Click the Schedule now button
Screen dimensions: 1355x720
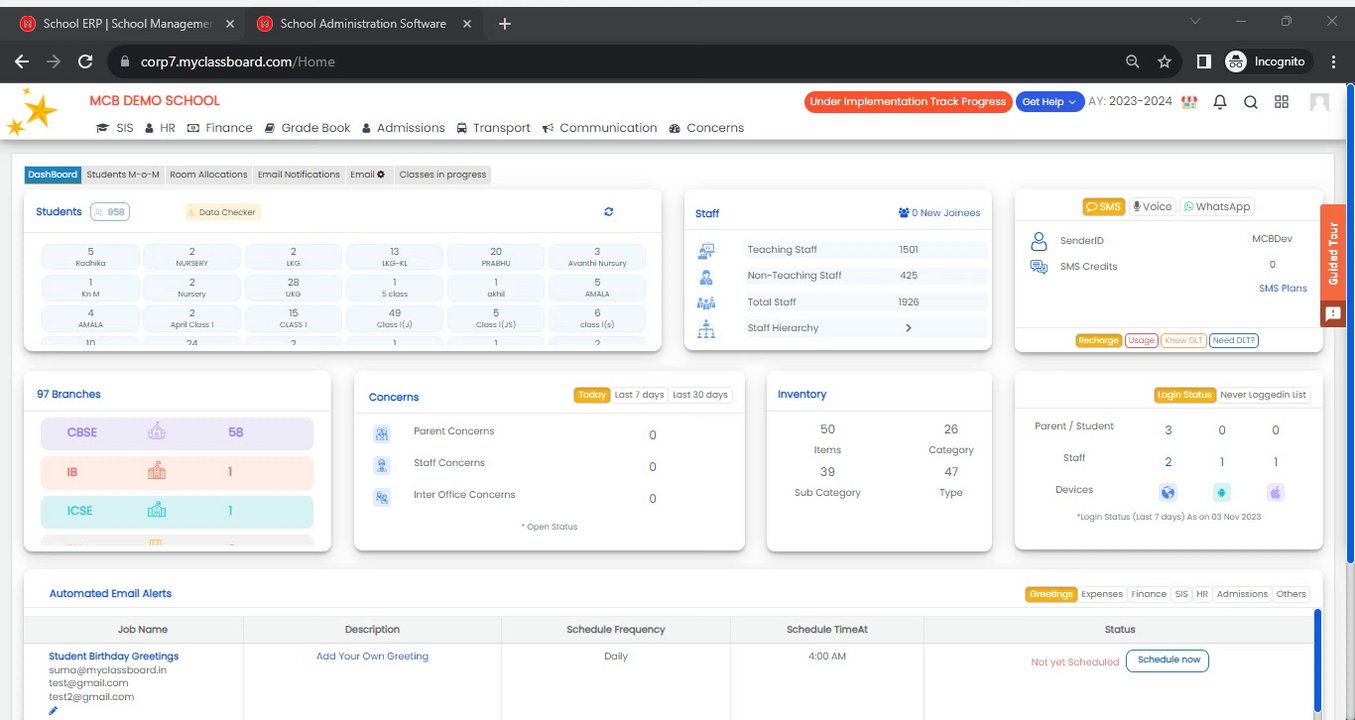pos(1167,660)
